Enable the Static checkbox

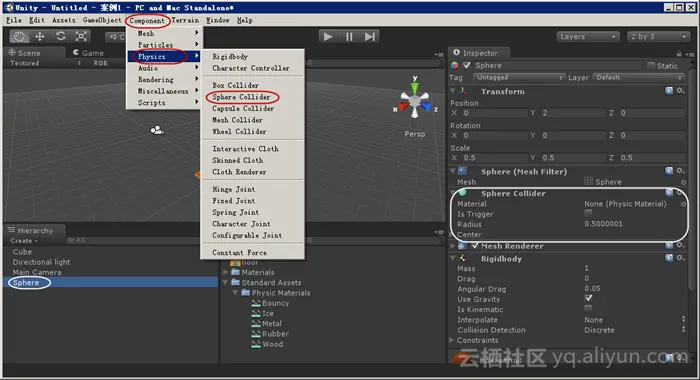pyautogui.click(x=651, y=66)
